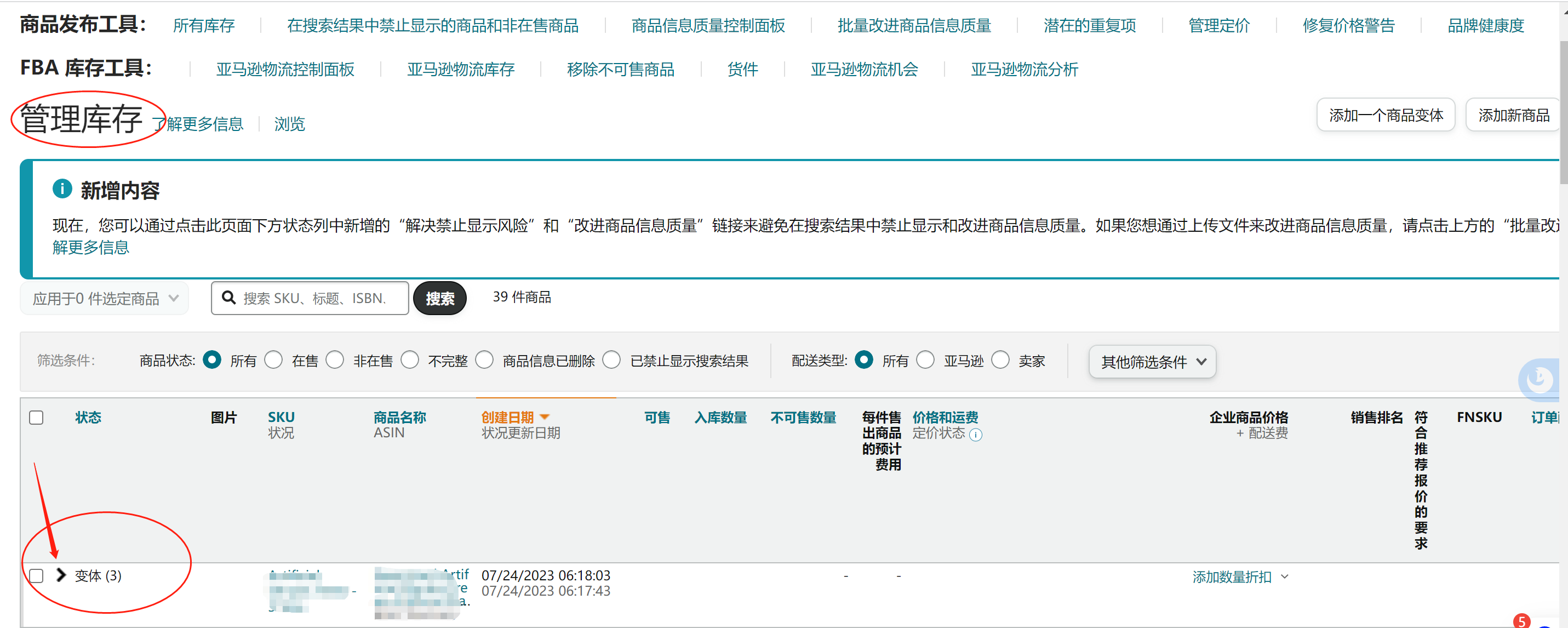Click the black 搜索 button
1568x628 pixels.
440,299
